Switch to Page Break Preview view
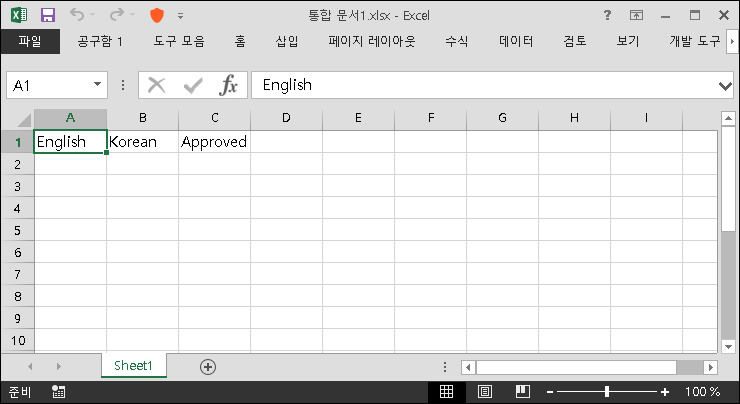The height and width of the screenshot is (404, 740). coord(521,392)
